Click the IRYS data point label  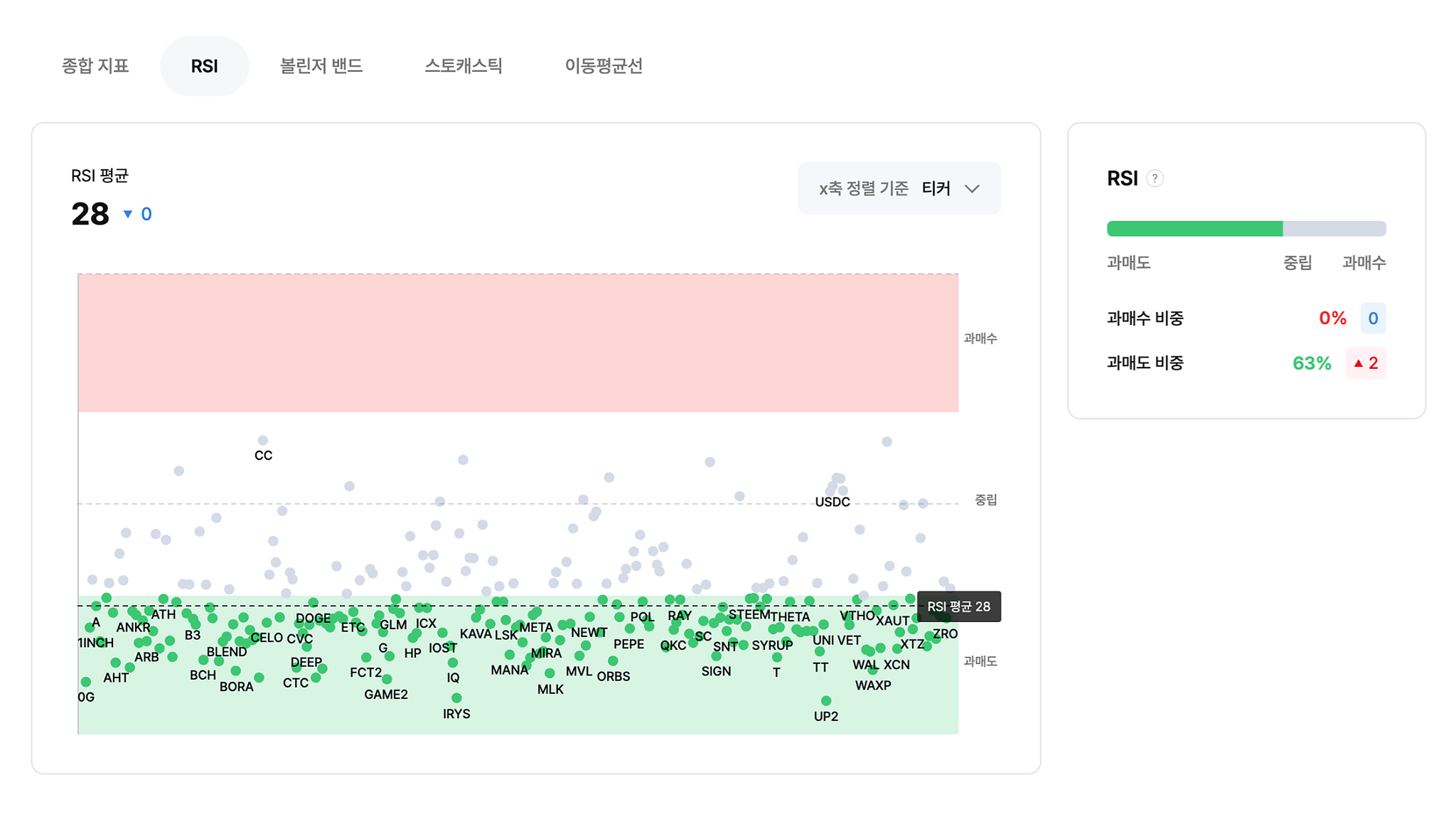click(456, 714)
